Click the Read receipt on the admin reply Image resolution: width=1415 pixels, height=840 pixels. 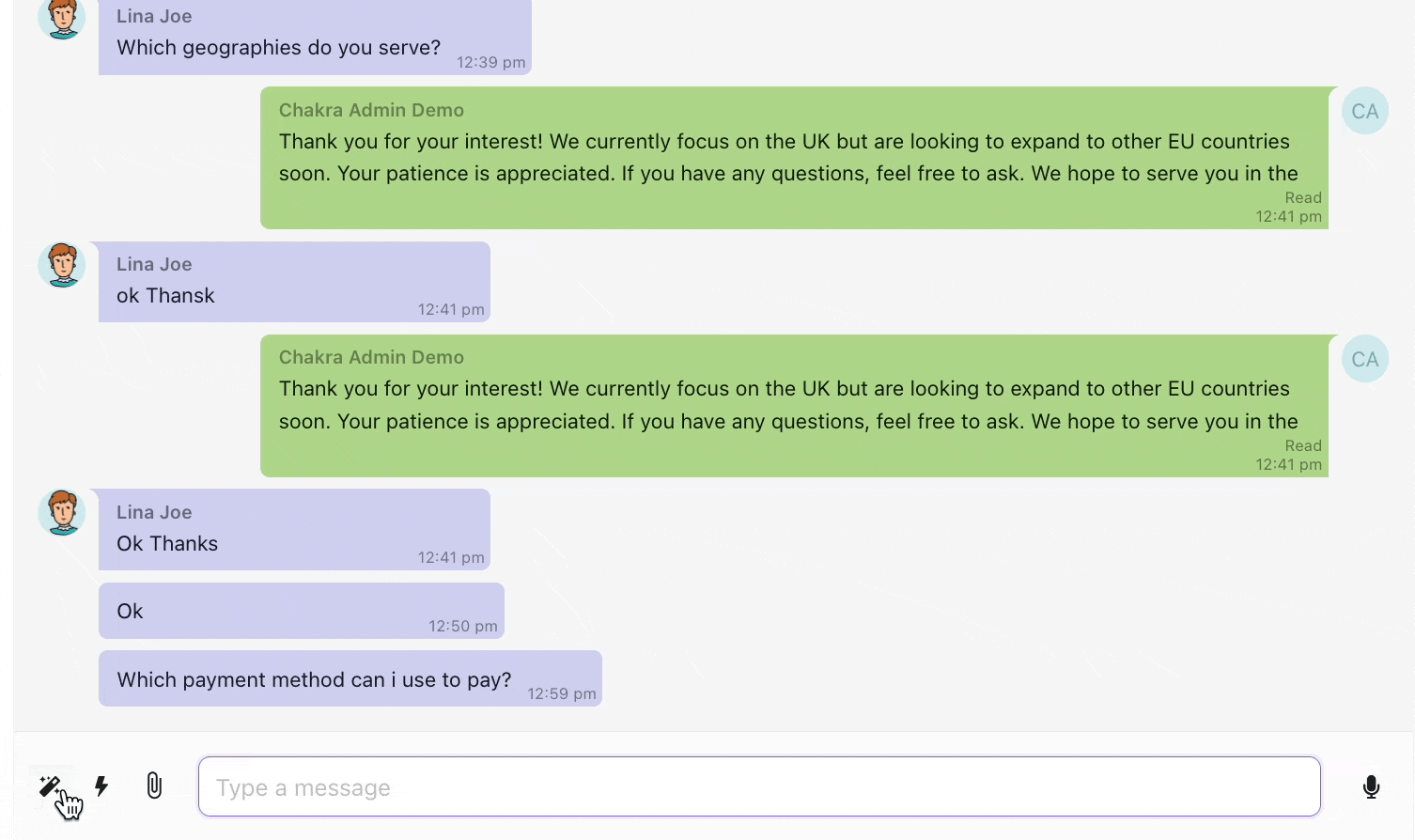point(1302,197)
